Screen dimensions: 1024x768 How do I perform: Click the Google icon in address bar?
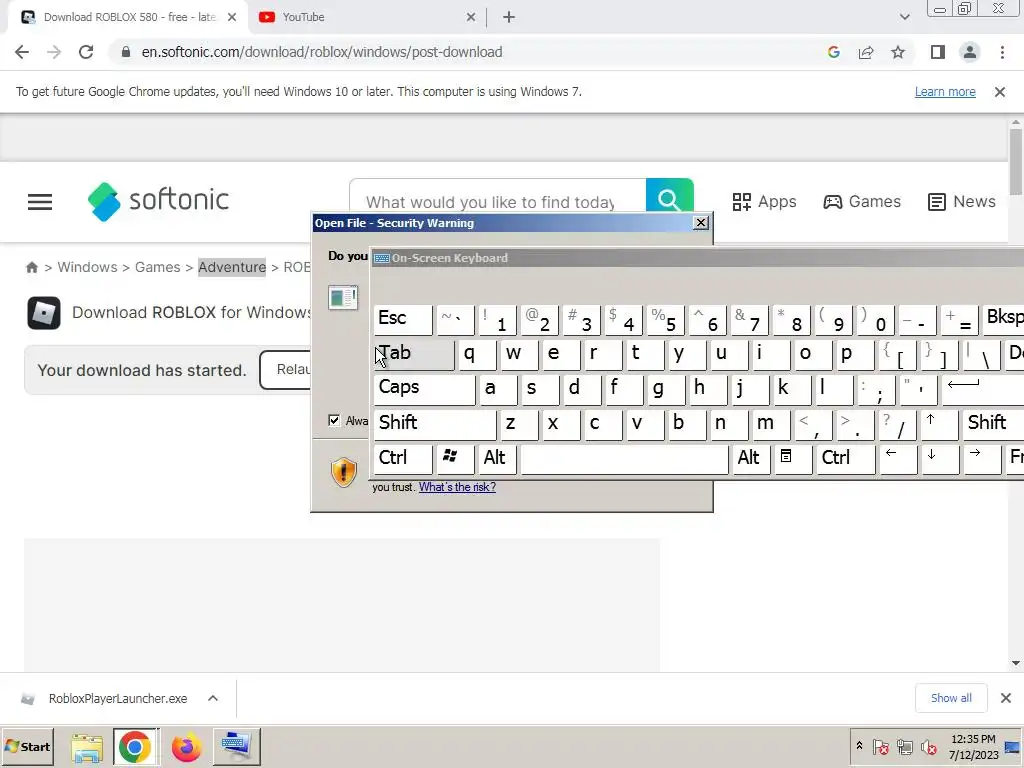[x=833, y=52]
